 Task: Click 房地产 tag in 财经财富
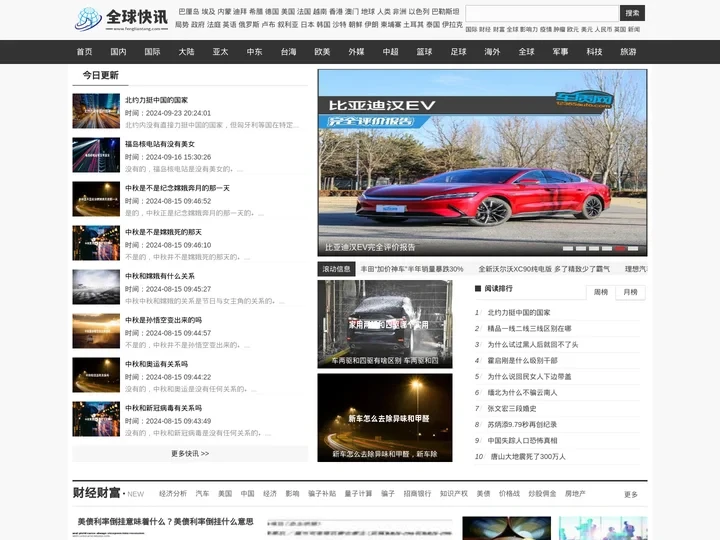[x=575, y=494]
